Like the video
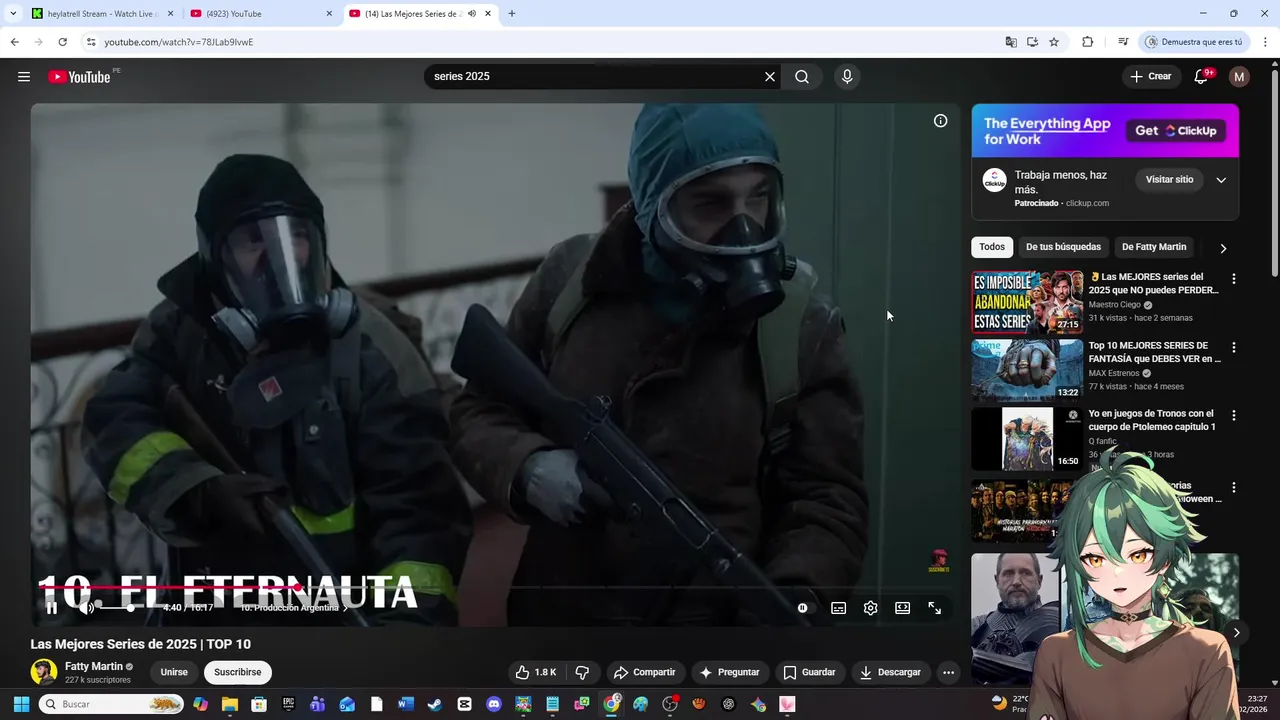Image resolution: width=1280 pixels, height=720 pixels. 536,672
